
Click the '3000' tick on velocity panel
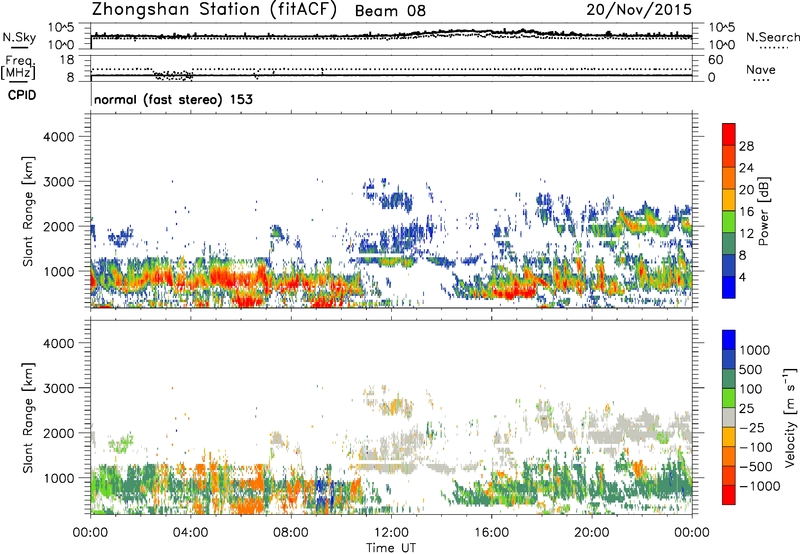point(59,388)
